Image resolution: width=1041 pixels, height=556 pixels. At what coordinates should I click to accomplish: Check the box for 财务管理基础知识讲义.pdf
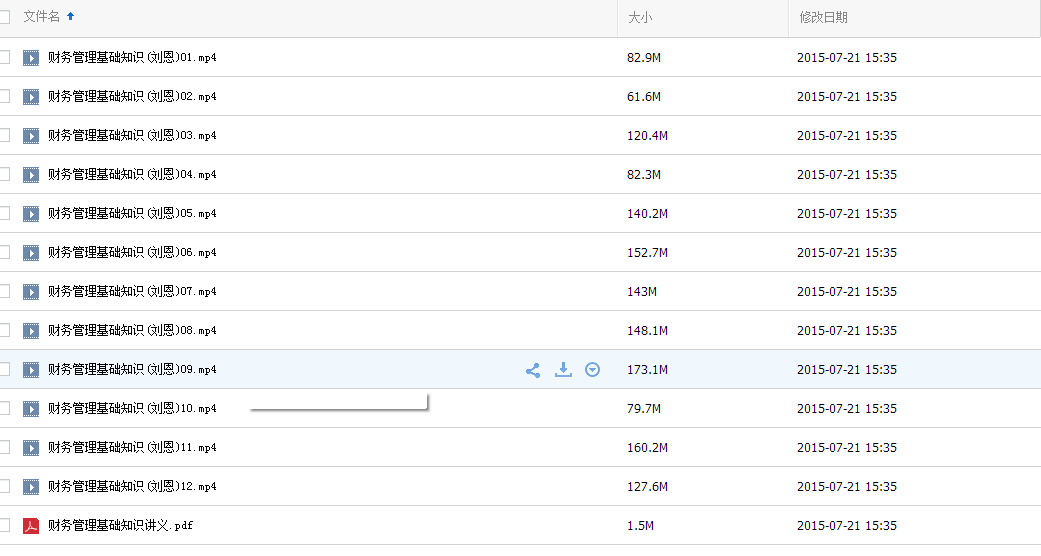[x=4, y=525]
